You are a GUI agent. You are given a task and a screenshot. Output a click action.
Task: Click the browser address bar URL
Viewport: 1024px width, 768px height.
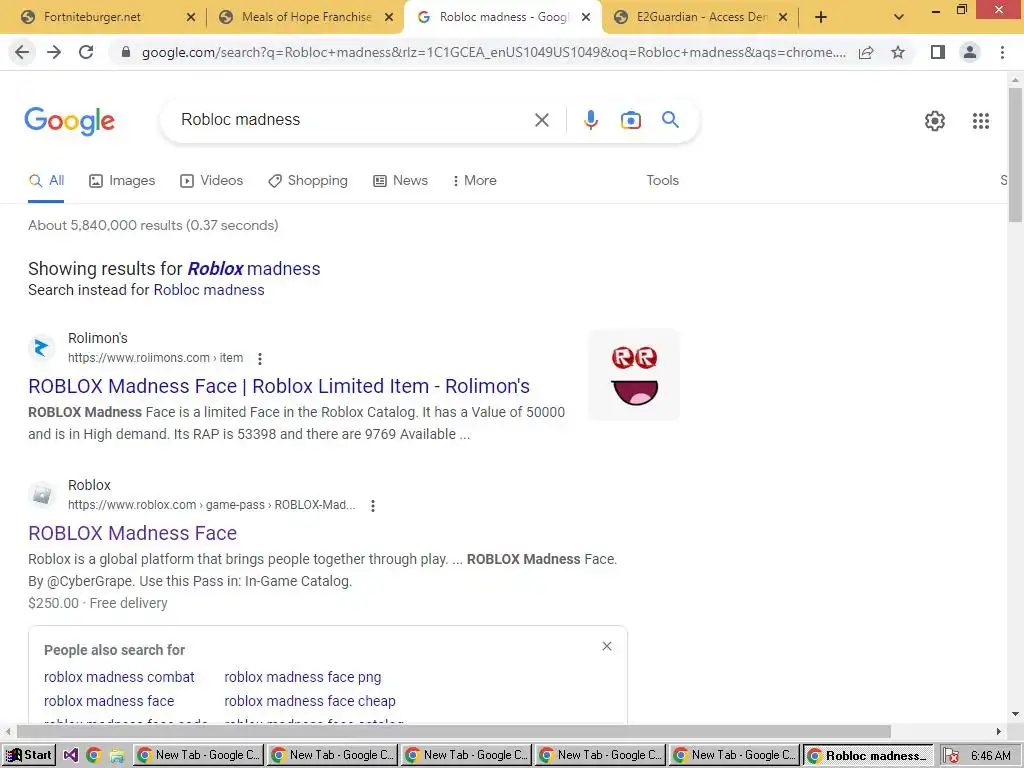tap(493, 52)
